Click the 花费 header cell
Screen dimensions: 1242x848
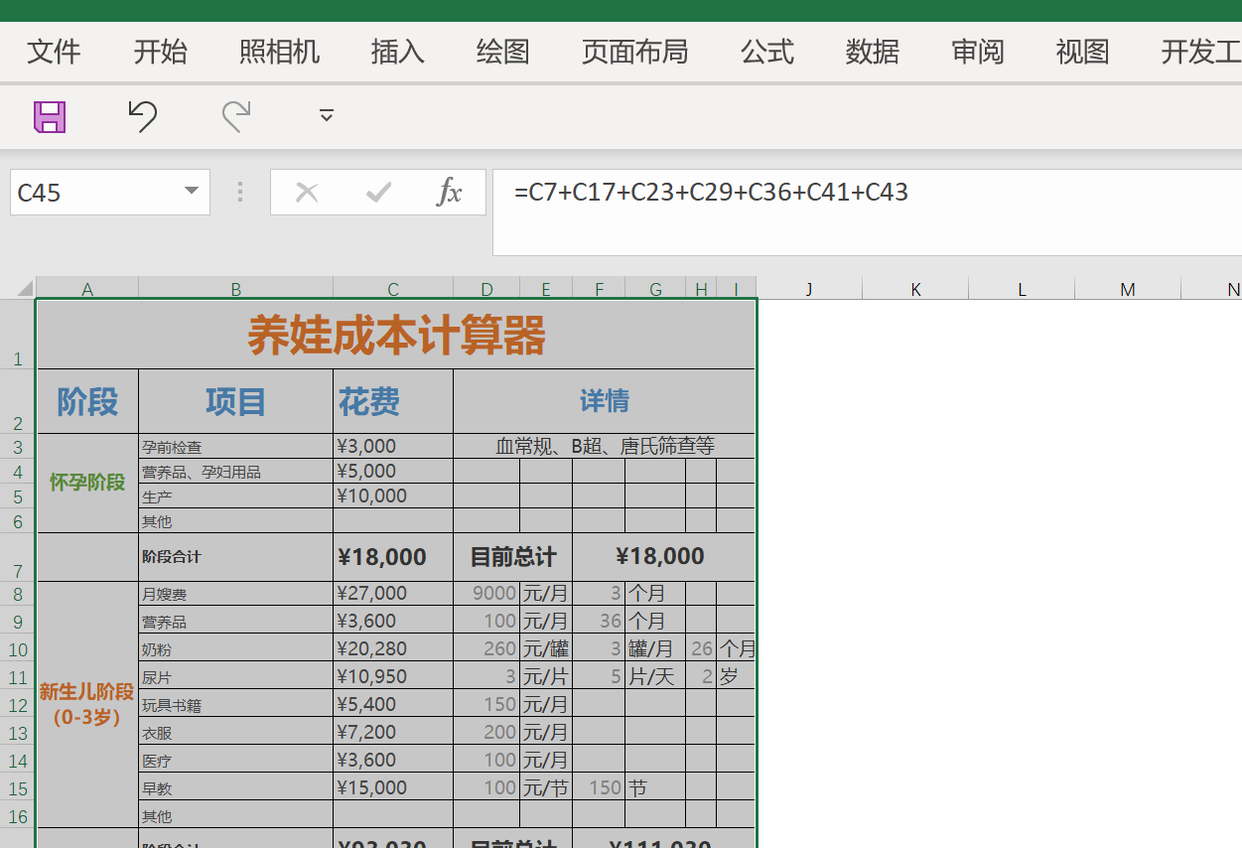393,402
